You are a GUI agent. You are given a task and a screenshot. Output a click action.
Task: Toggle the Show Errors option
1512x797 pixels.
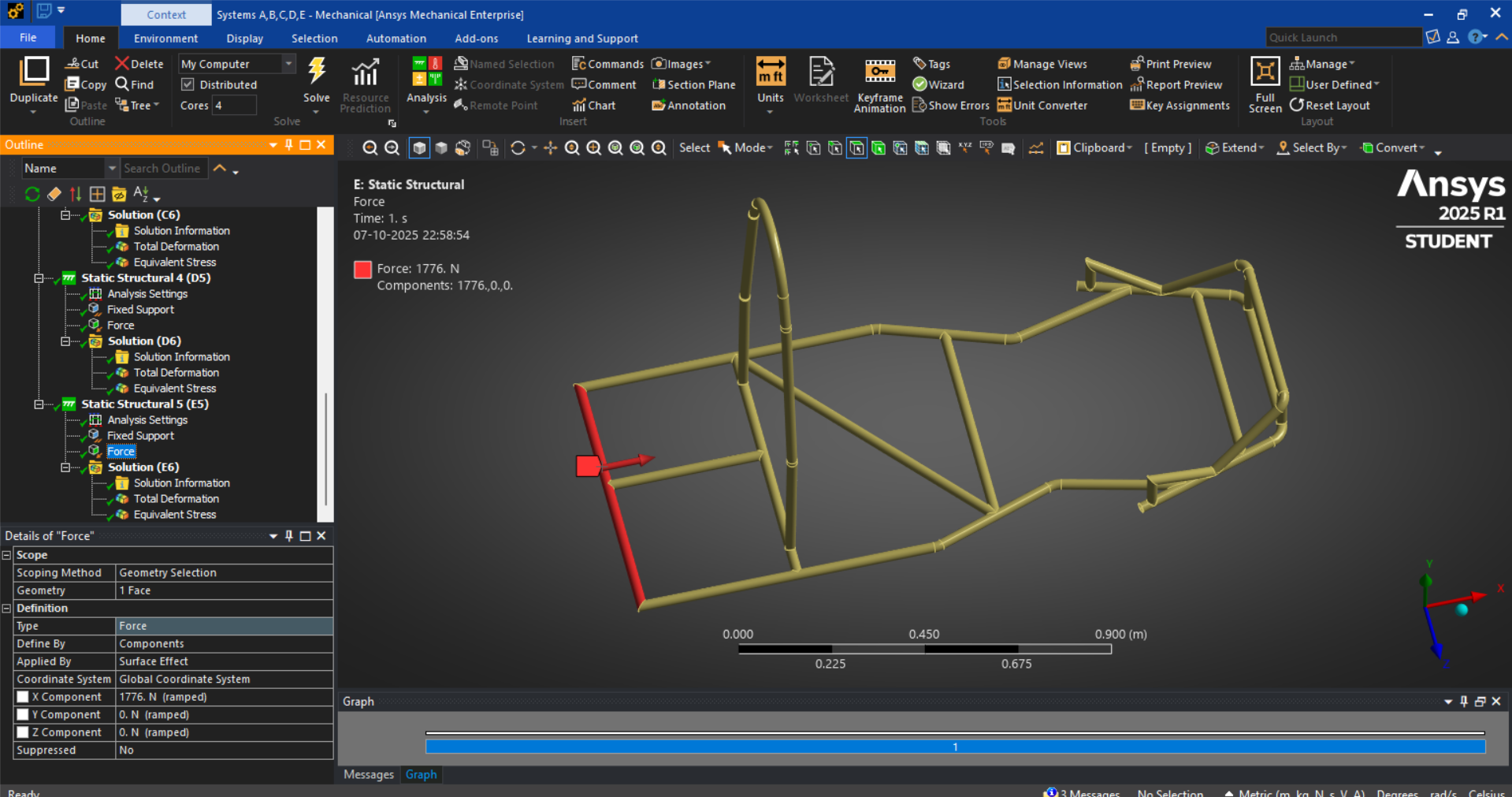pos(950,105)
